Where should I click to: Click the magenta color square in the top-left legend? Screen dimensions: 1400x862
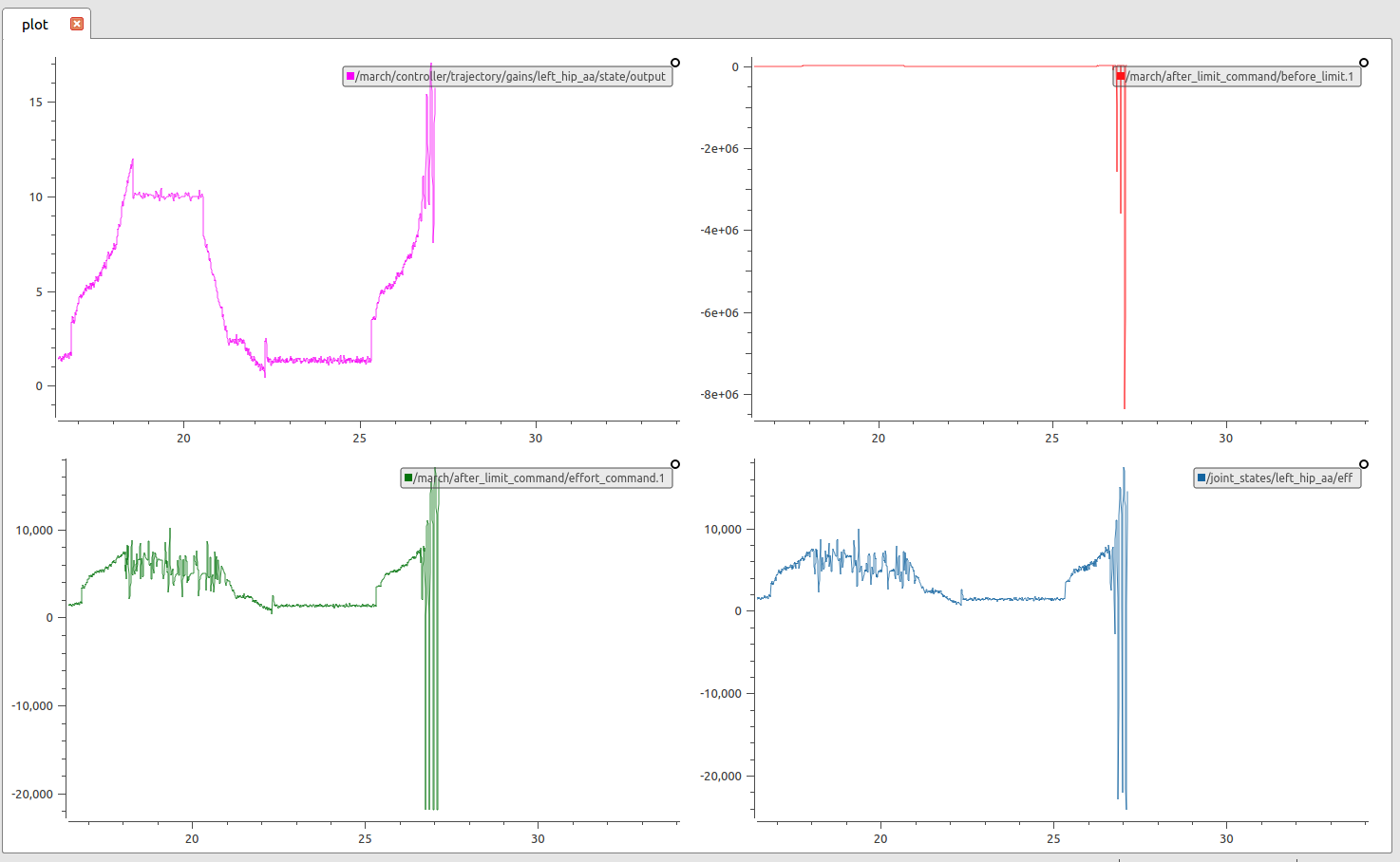click(350, 76)
